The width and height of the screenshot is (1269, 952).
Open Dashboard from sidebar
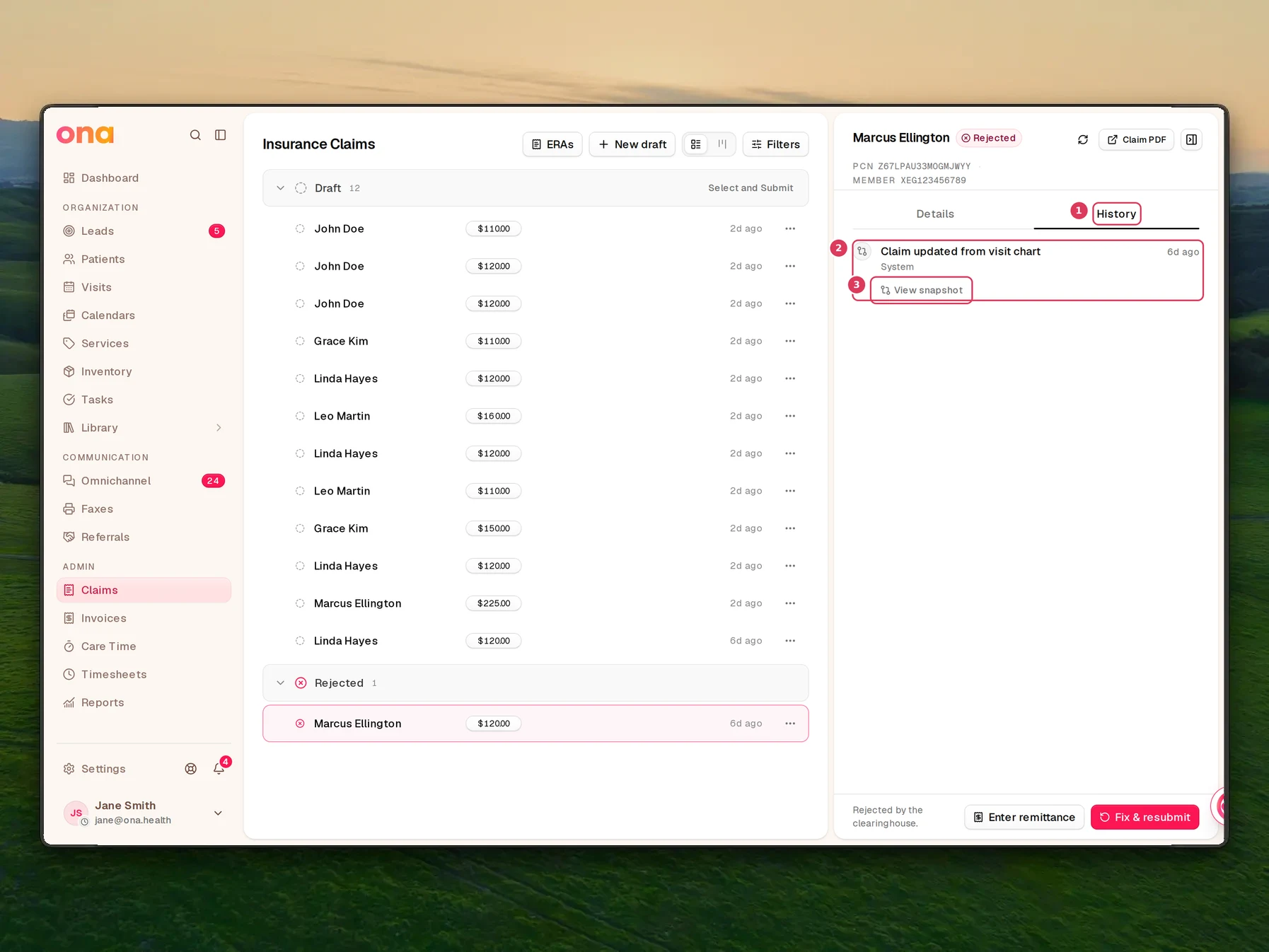tap(144, 178)
